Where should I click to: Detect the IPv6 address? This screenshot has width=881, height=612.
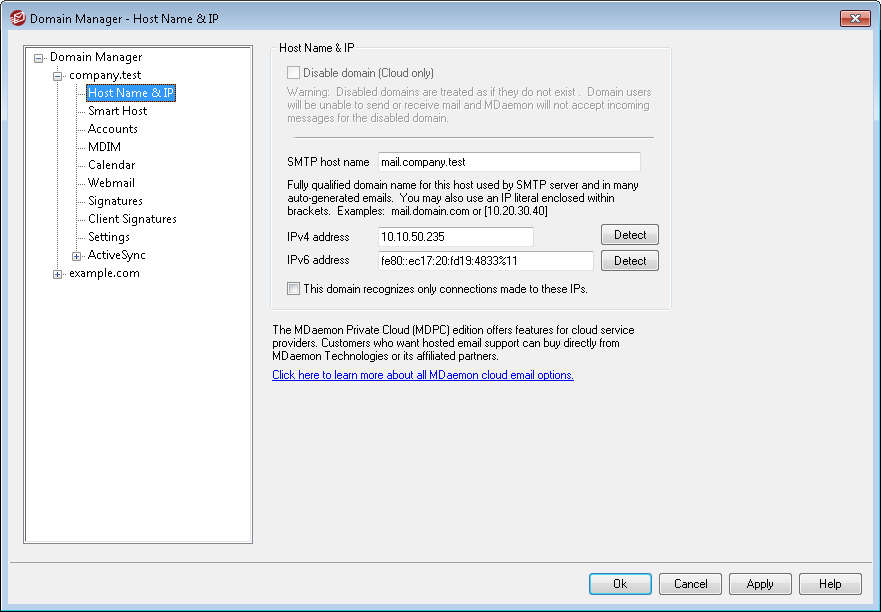tap(629, 261)
